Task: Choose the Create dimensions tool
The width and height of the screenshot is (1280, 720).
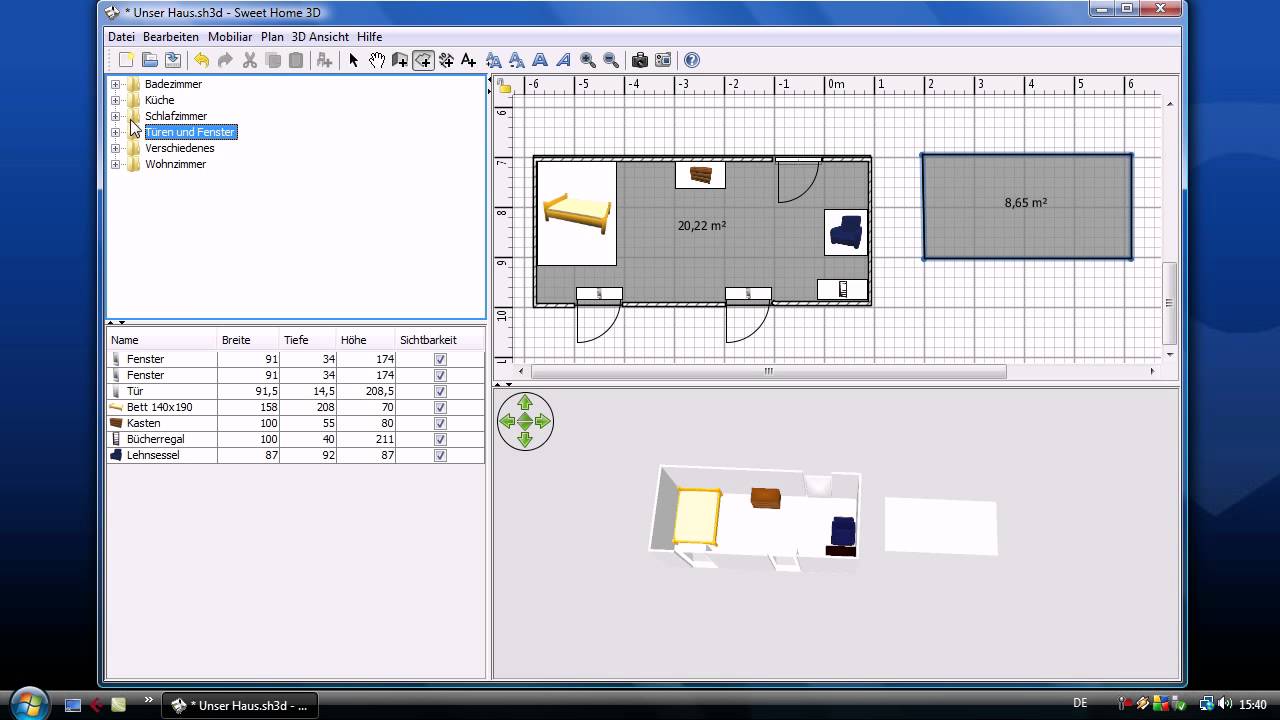Action: (446, 60)
